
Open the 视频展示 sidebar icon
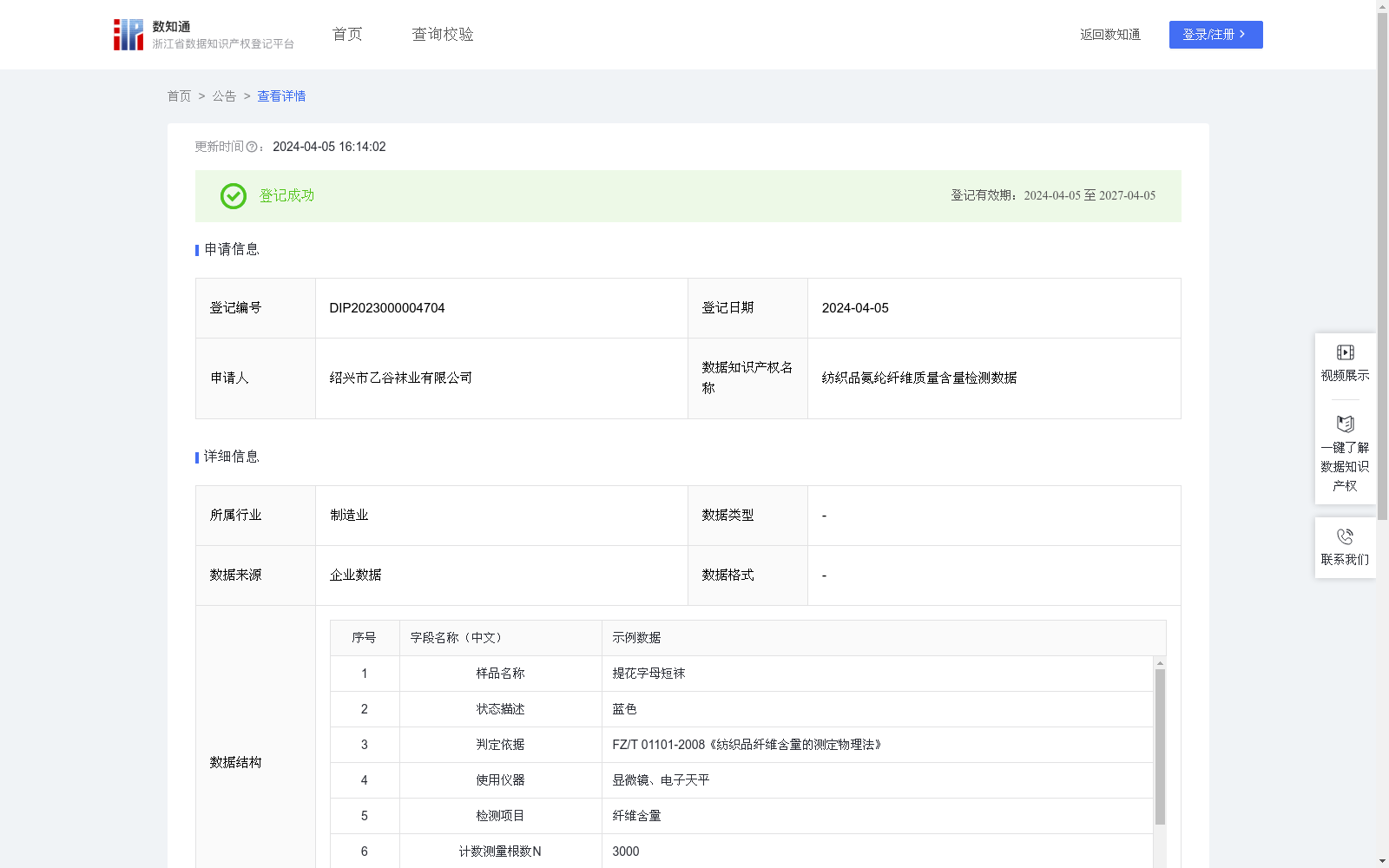[1345, 352]
